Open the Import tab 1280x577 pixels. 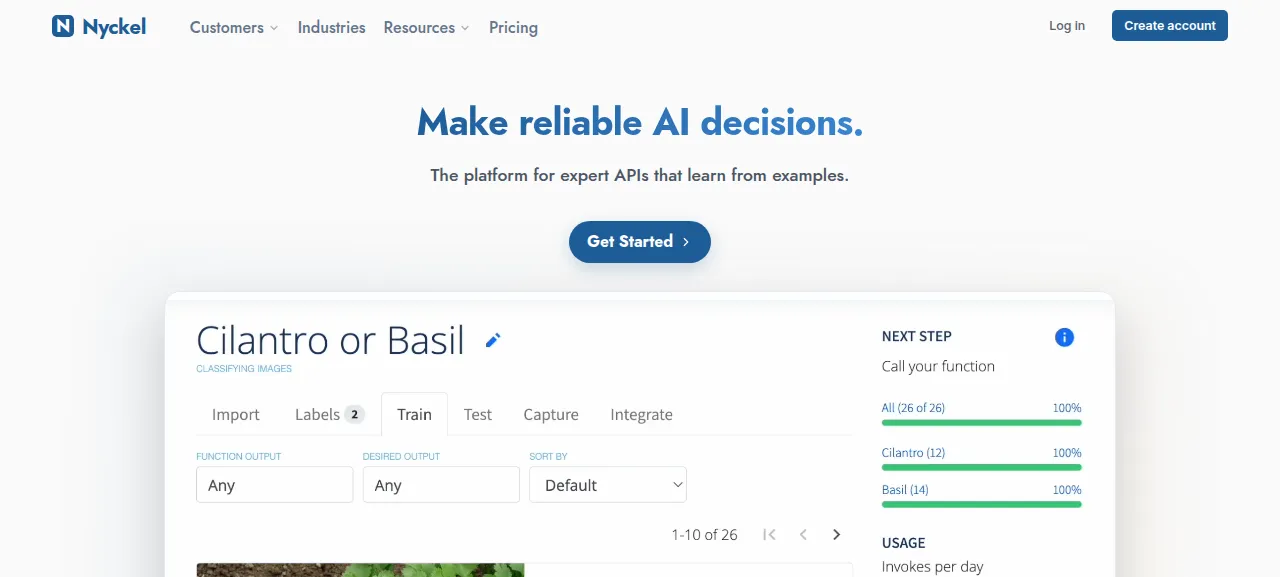[236, 414]
